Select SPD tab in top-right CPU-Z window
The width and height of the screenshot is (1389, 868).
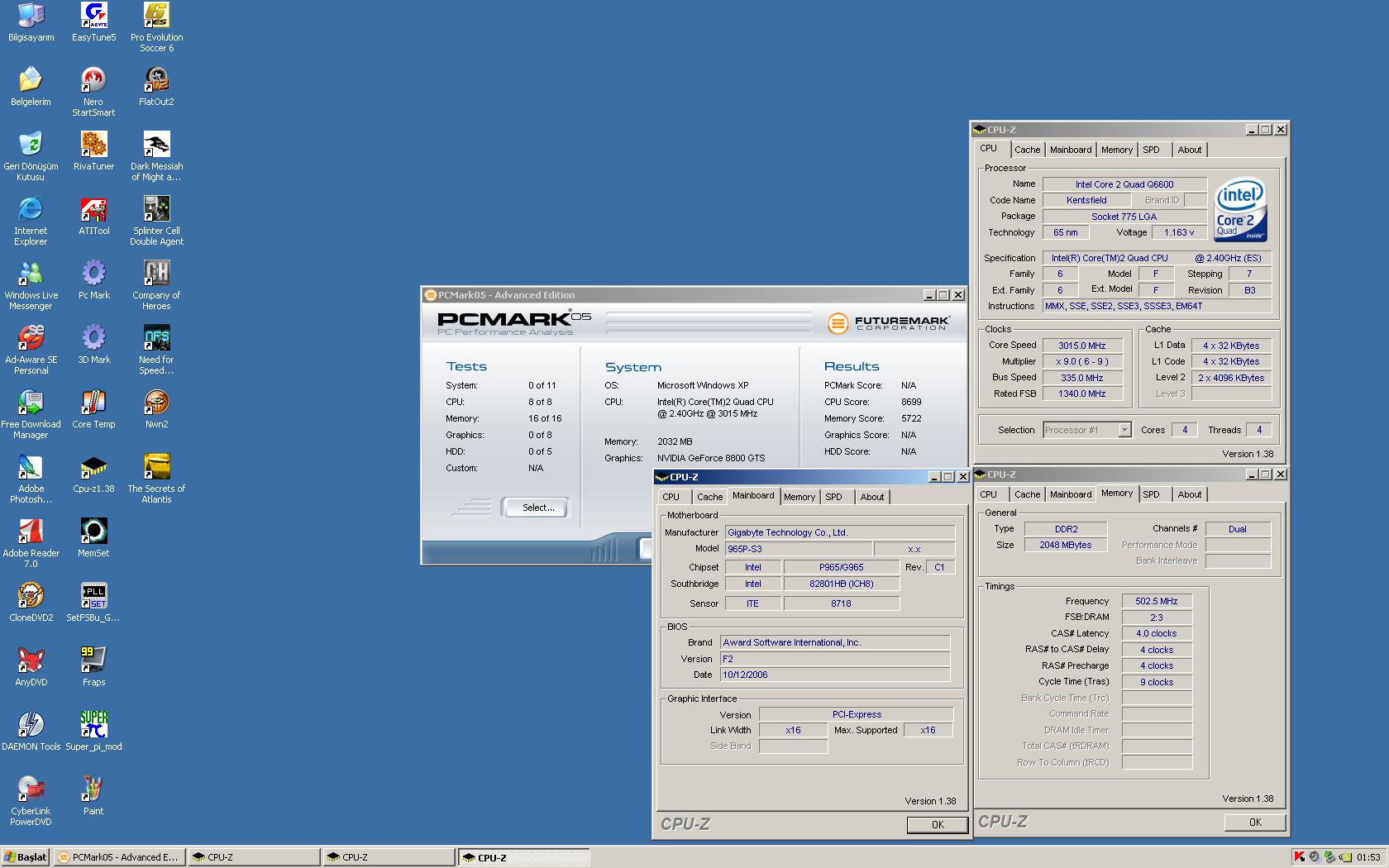[x=1151, y=150]
